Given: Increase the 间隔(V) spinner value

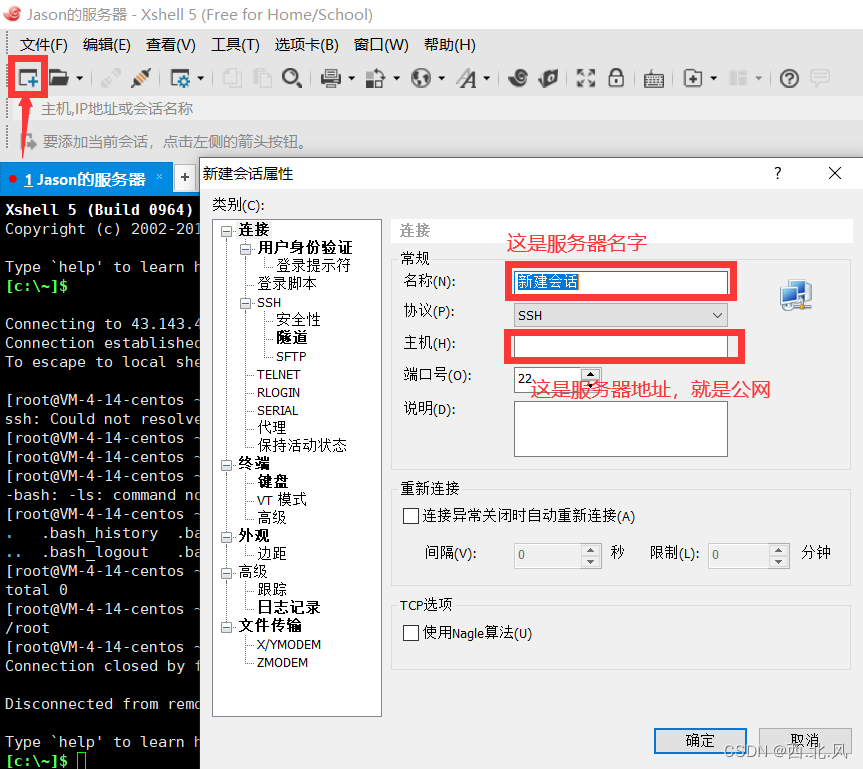Looking at the screenshot, I should (x=590, y=549).
